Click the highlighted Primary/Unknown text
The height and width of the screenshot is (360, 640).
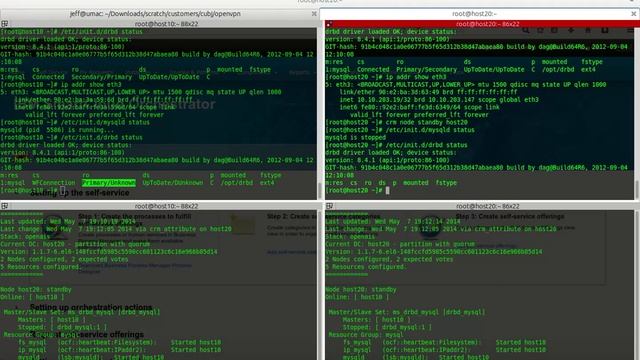[x=109, y=183]
